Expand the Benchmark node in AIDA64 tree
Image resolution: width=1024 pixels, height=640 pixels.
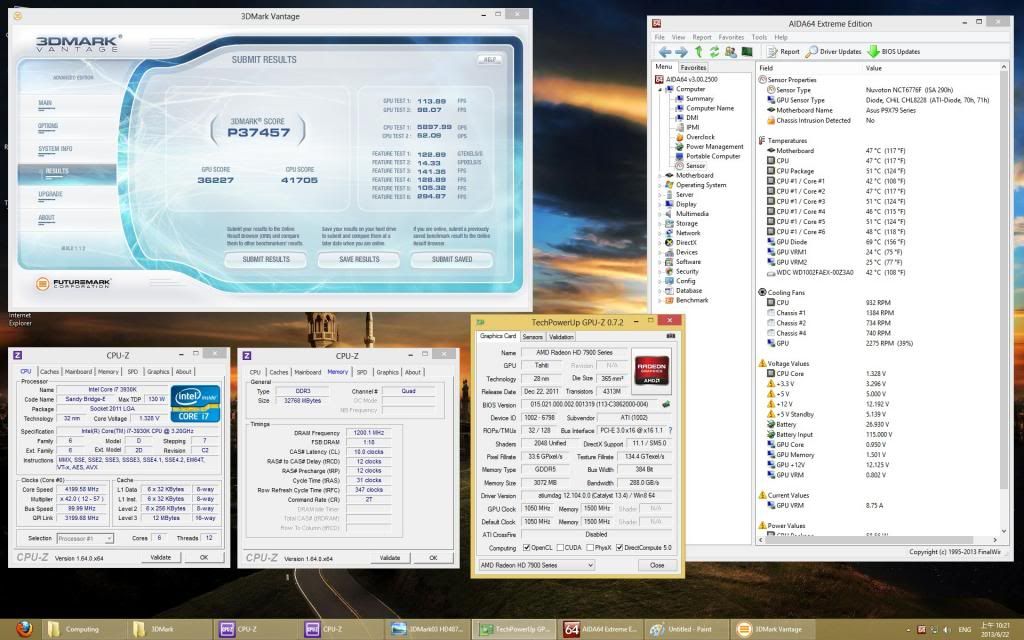tap(660, 300)
